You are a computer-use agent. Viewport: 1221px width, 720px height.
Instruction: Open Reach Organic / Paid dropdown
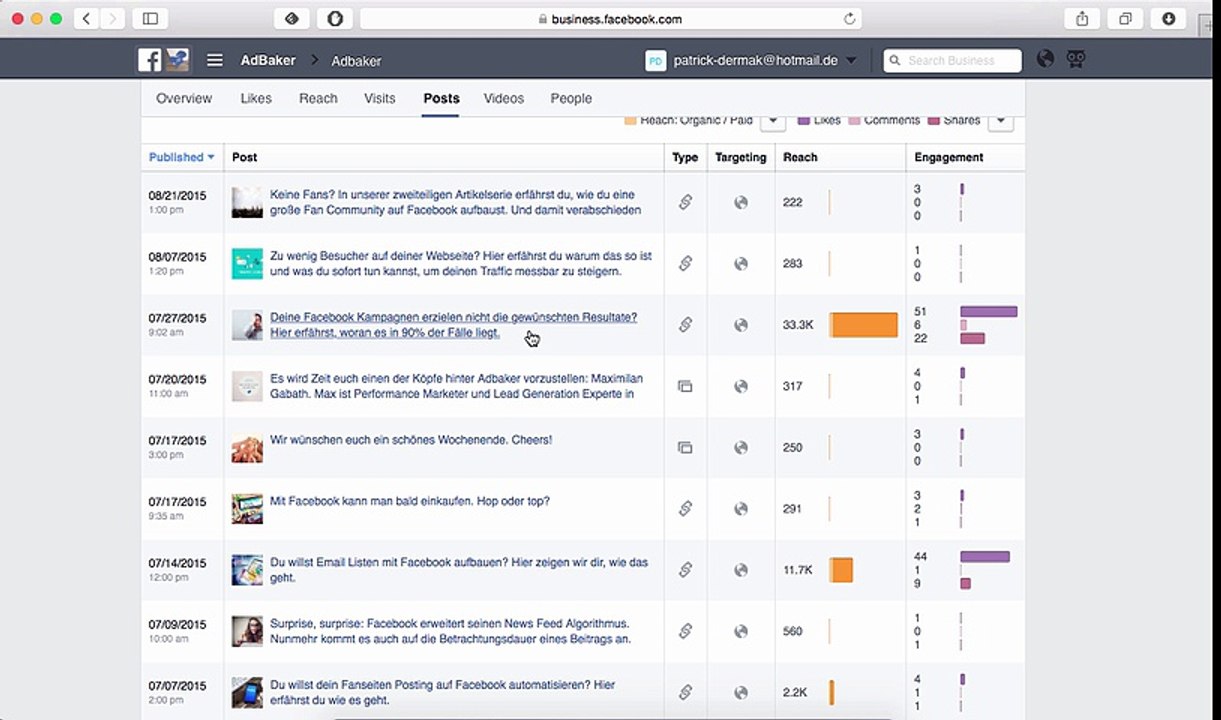click(772, 121)
